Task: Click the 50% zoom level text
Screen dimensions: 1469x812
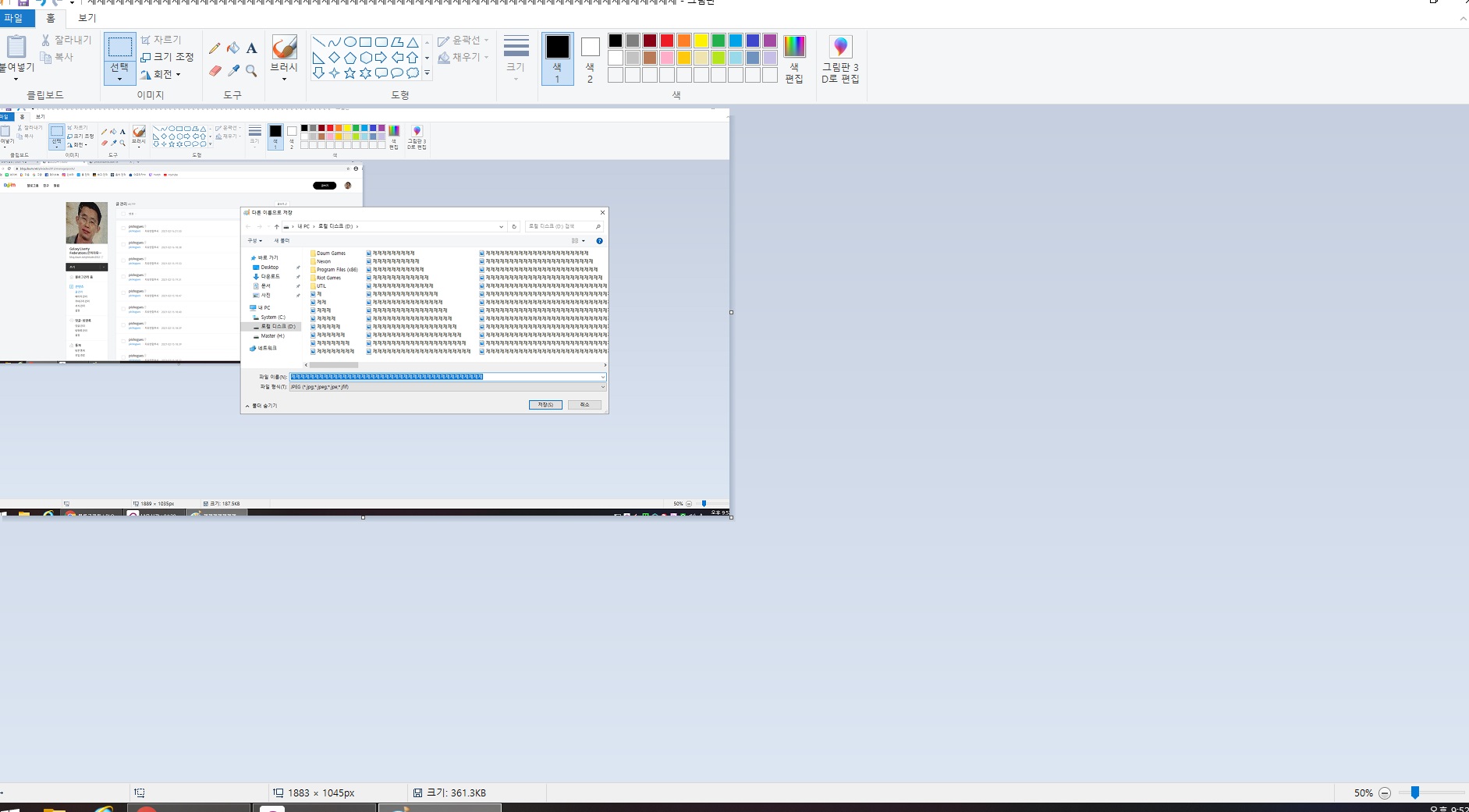Action: (x=1363, y=793)
